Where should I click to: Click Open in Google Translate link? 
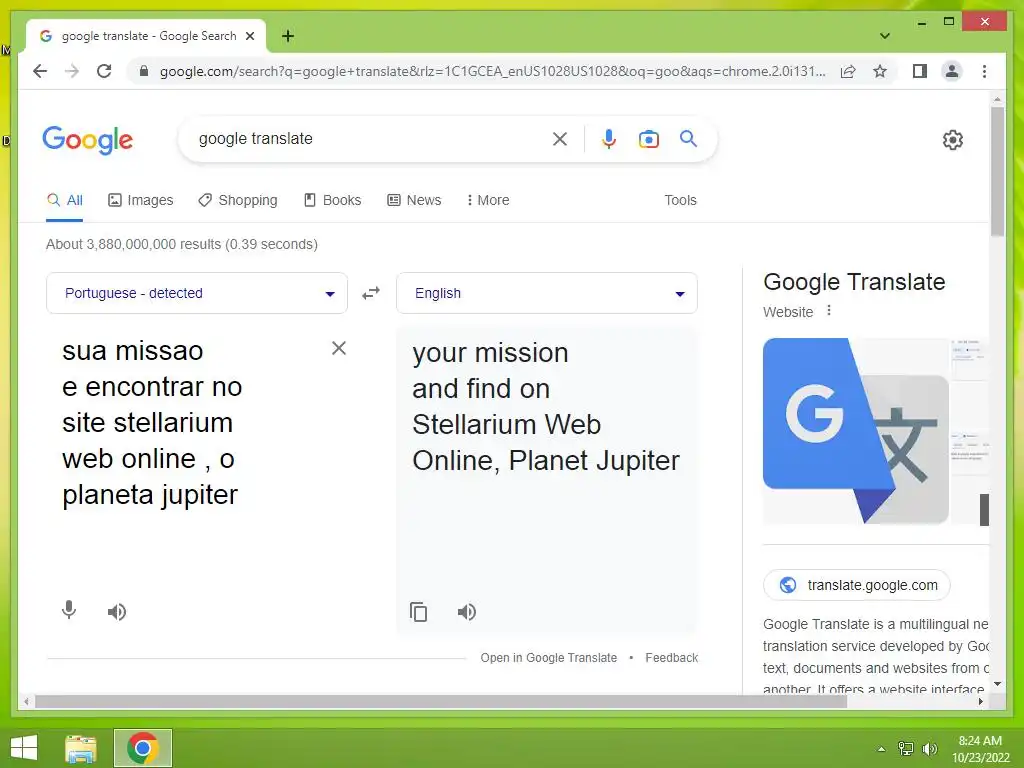click(549, 658)
